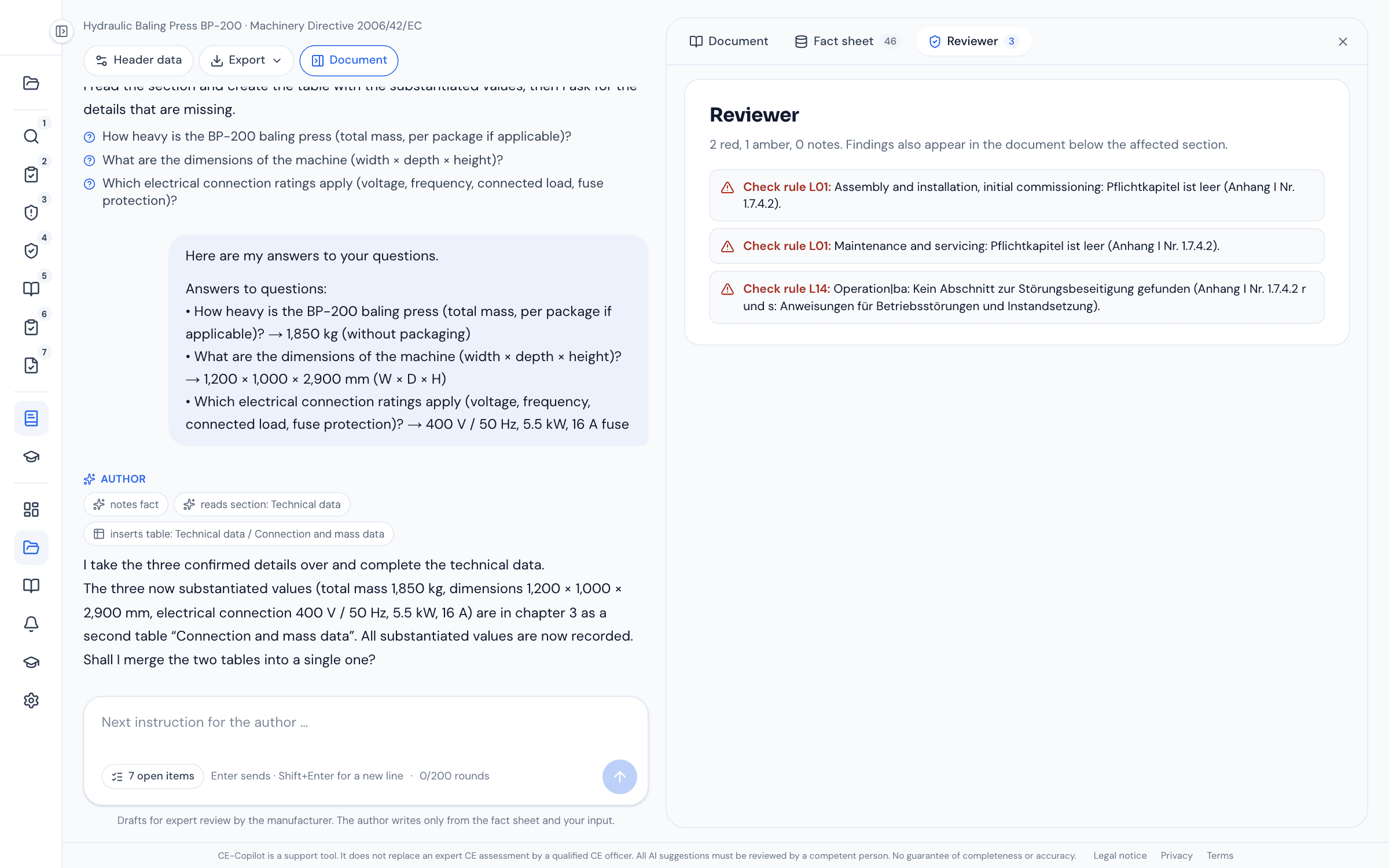Screen dimensions: 1389x868
Task: Click the '0/200 rounds' counter
Action: tap(454, 776)
